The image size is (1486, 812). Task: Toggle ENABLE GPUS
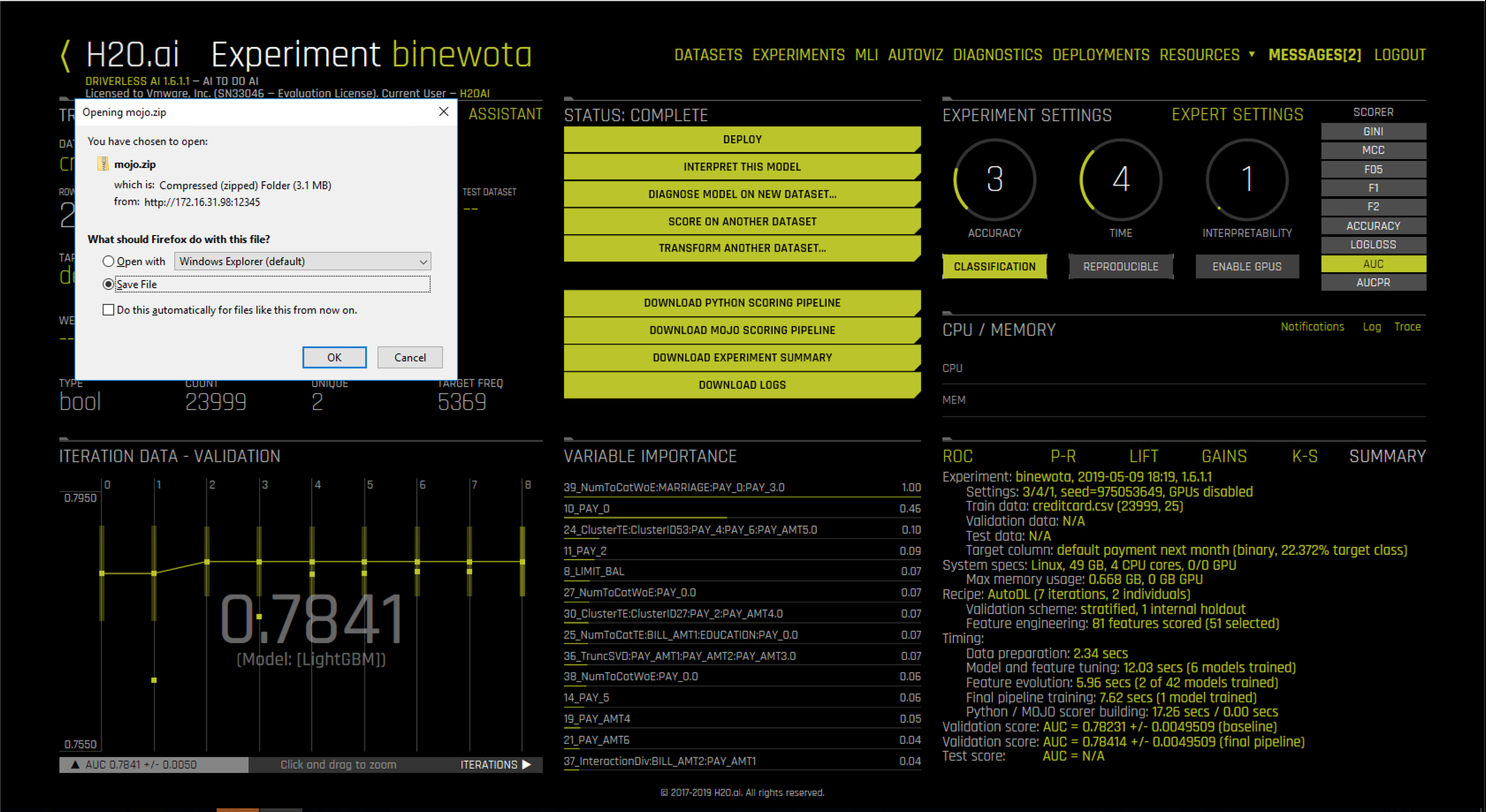pos(1247,267)
